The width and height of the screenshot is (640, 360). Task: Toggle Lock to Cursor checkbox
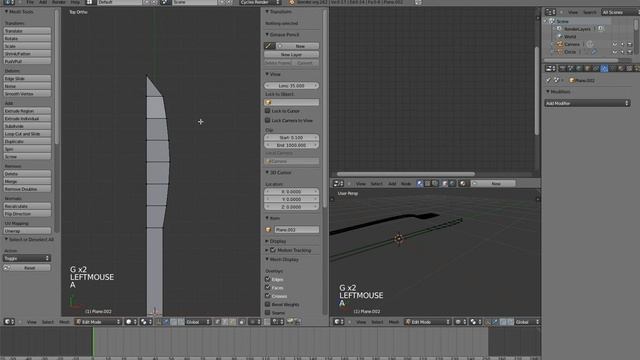click(268, 111)
